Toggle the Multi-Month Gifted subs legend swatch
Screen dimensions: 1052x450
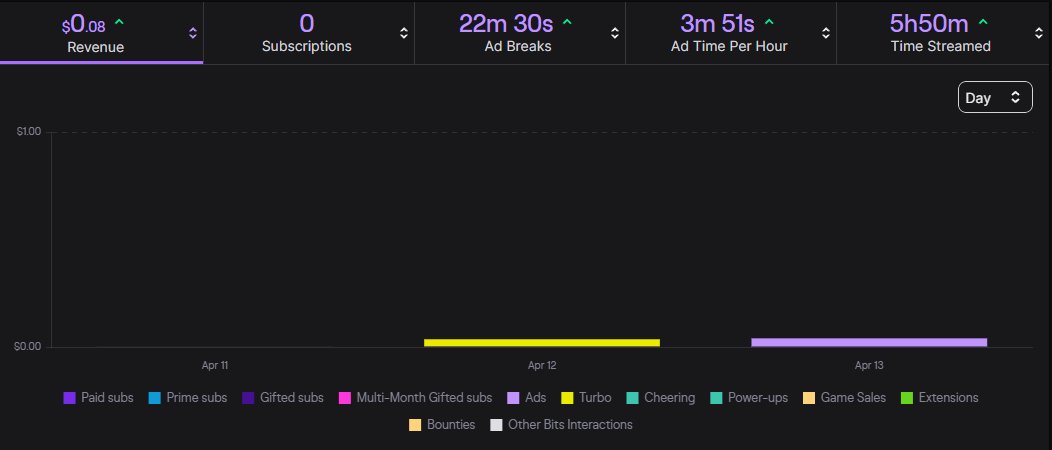[345, 398]
